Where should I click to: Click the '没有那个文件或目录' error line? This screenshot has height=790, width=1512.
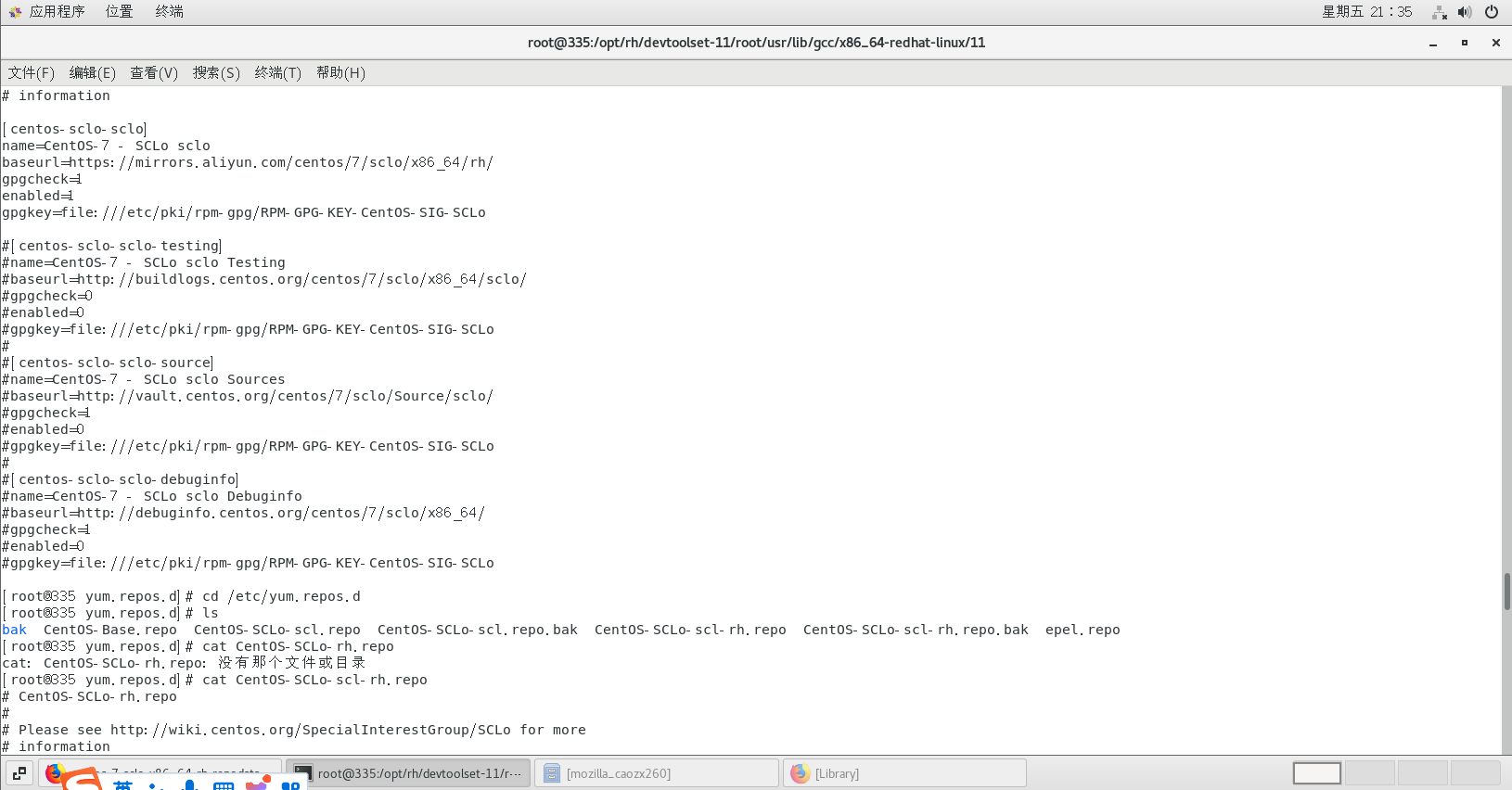[x=184, y=663]
